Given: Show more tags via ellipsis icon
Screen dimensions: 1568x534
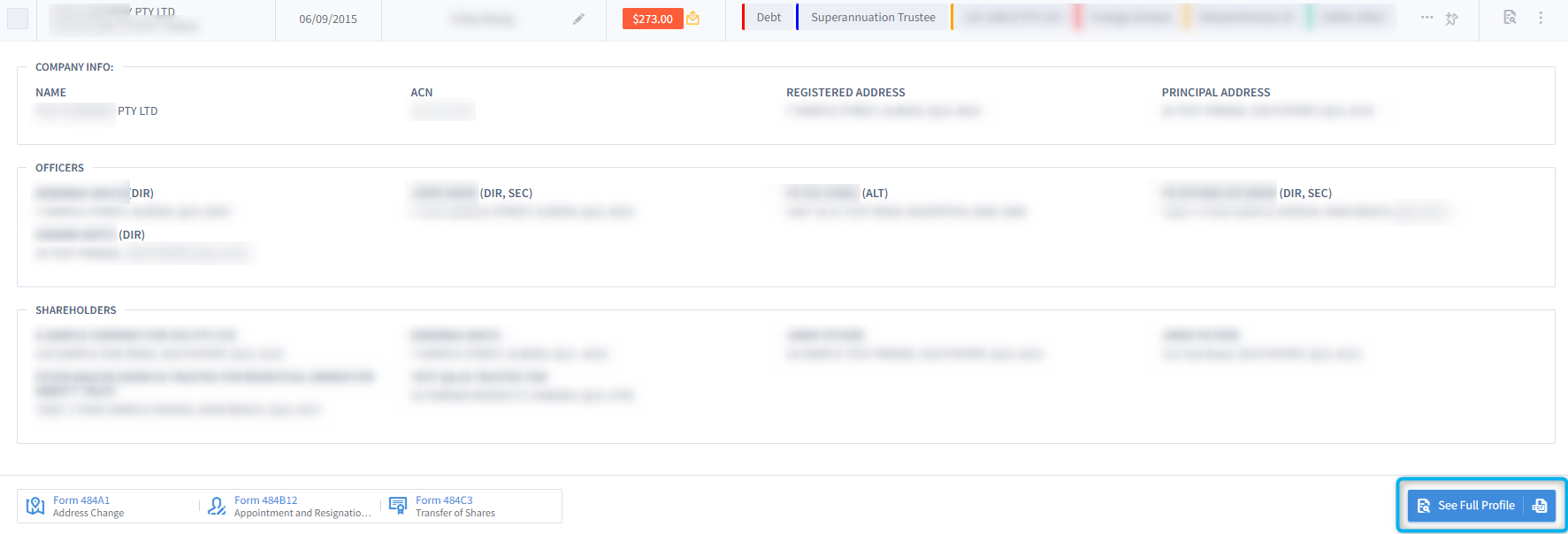Looking at the screenshot, I should (x=1426, y=18).
